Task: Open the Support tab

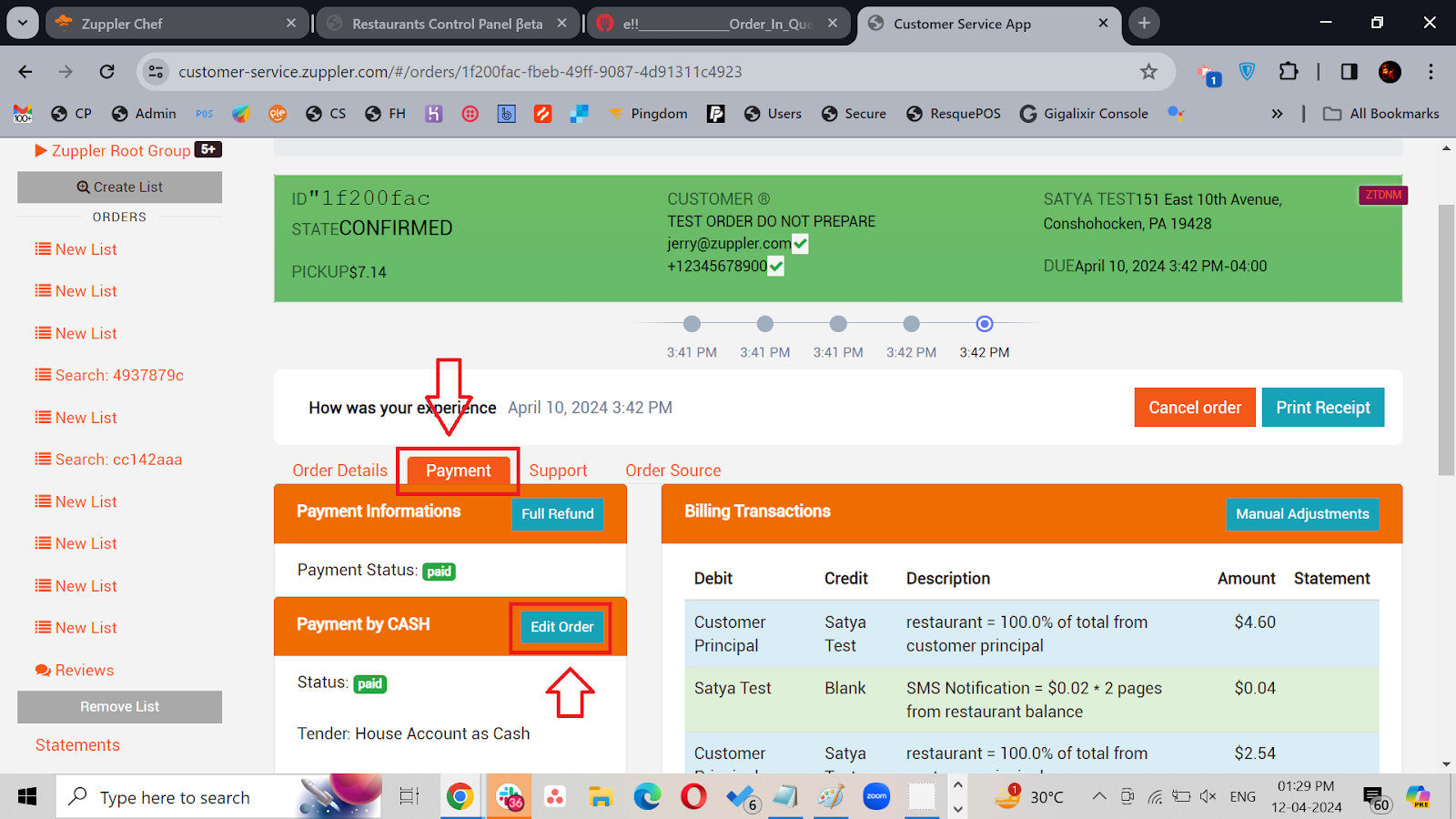Action: (x=558, y=470)
